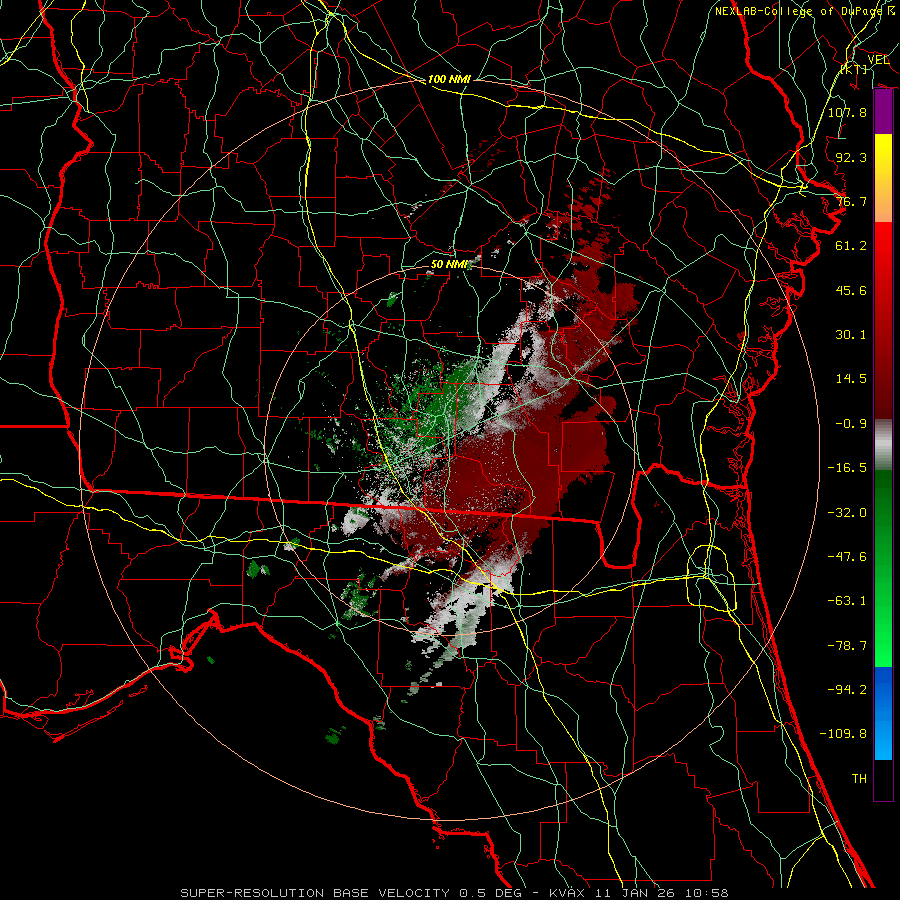The width and height of the screenshot is (900, 900).
Task: Click the 76.7 scale value
Action: (x=851, y=201)
